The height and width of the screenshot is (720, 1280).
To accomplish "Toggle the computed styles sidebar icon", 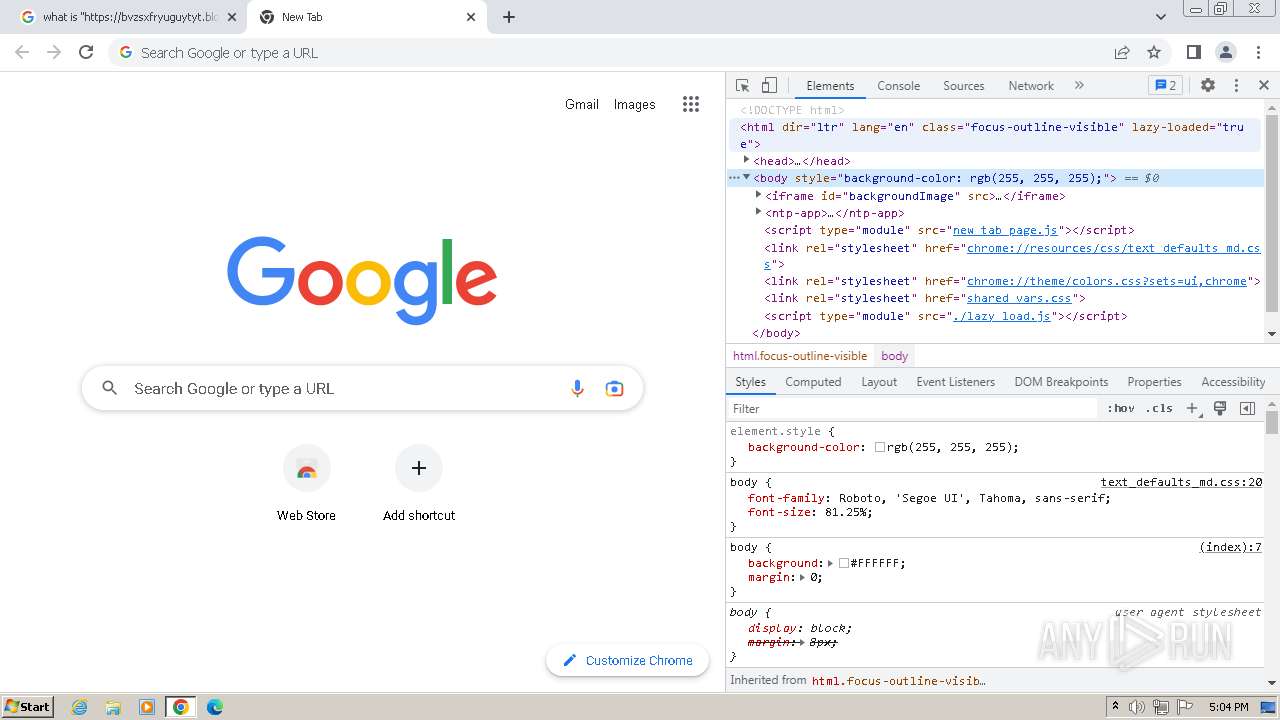I will pyautogui.click(x=1247, y=408).
